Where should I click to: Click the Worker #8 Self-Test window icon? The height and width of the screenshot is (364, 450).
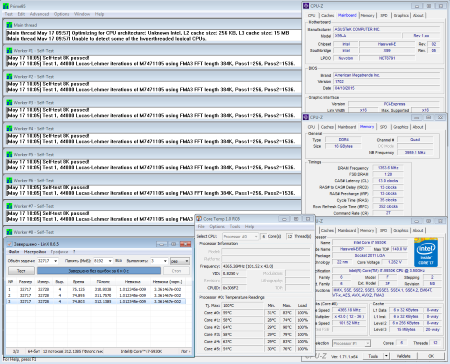pyautogui.click(x=9, y=232)
